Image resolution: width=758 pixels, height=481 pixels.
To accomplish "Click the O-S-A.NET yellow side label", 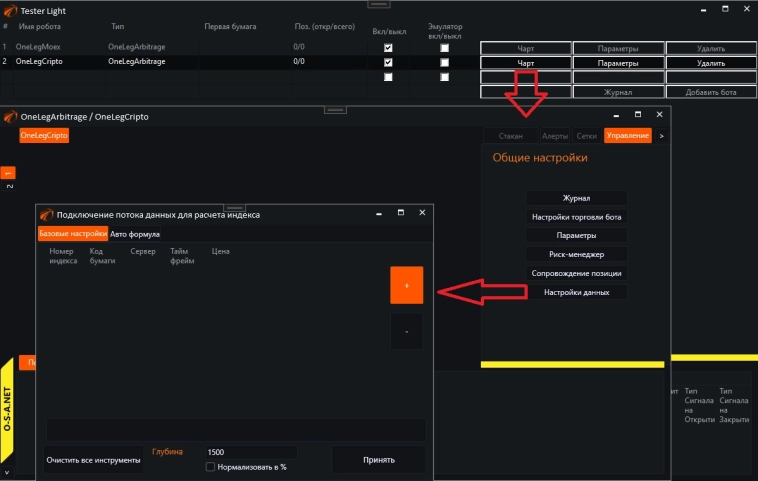I will (x=8, y=411).
